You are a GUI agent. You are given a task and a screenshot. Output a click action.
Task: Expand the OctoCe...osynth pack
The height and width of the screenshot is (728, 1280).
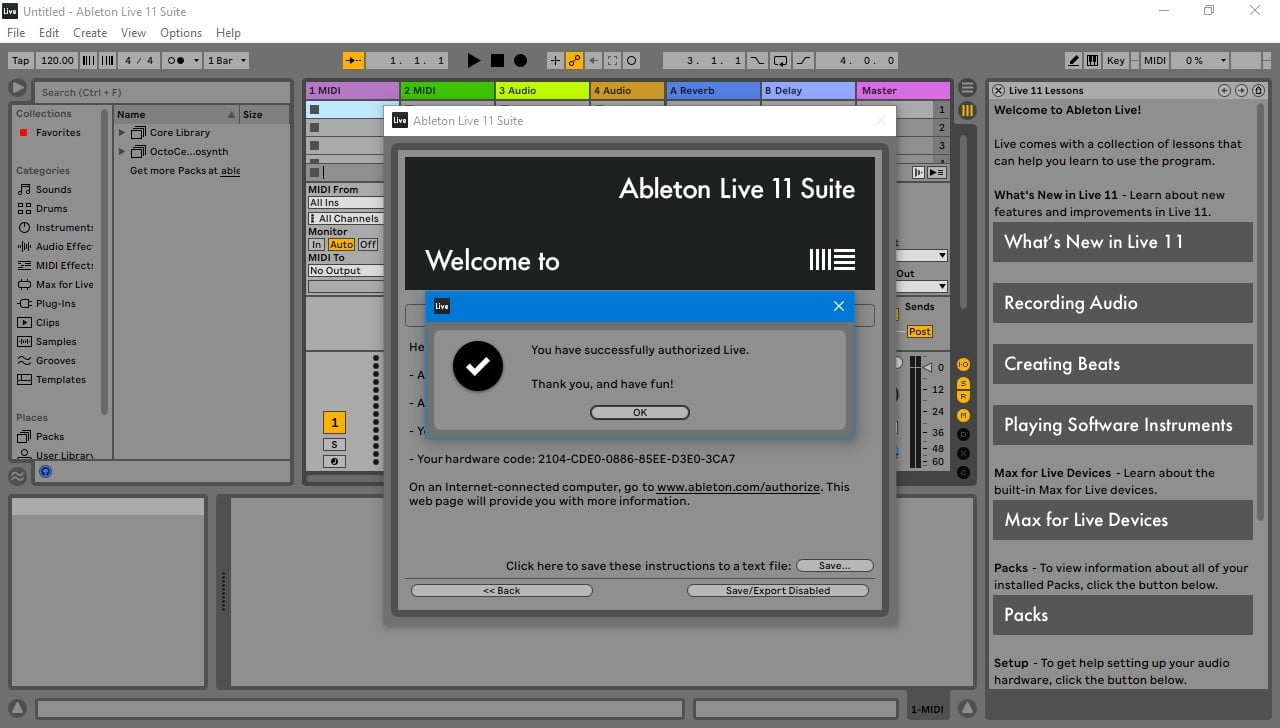point(122,151)
